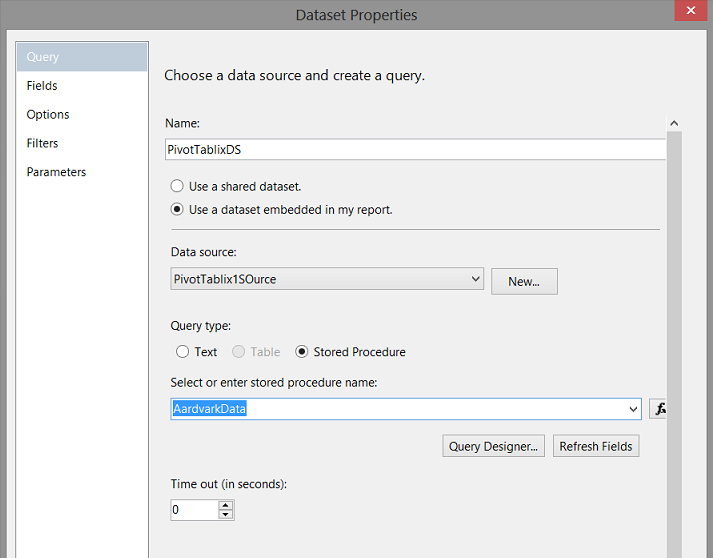The image size is (713, 558).
Task: Close the Dataset Properties dialog
Action: (689, 12)
